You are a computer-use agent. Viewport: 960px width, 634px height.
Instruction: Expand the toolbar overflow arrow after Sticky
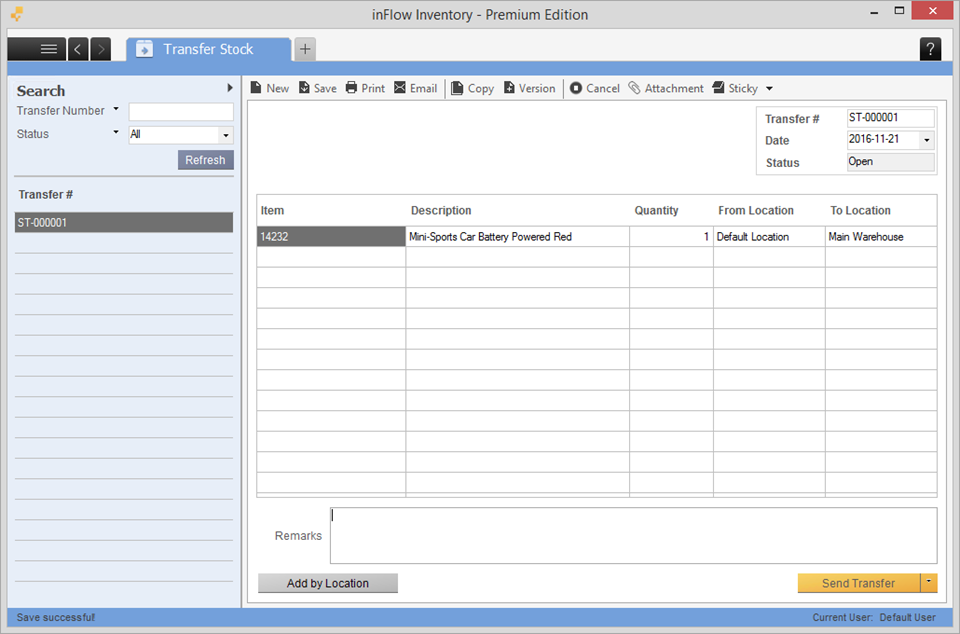click(770, 89)
